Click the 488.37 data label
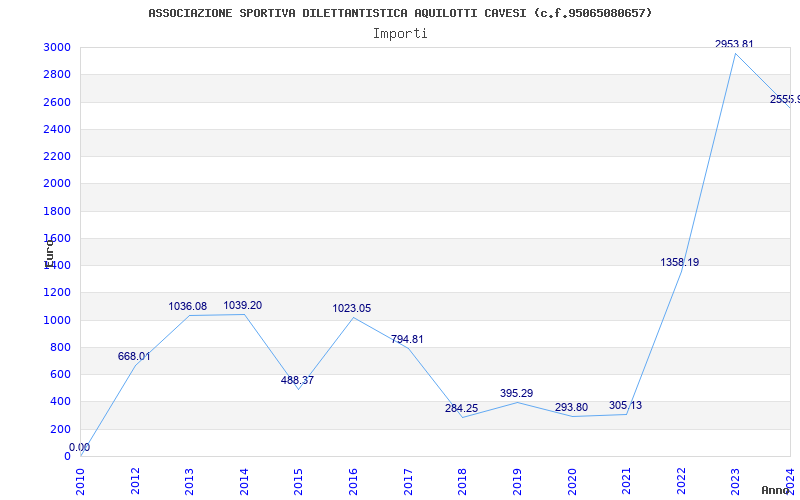This screenshot has width=800, height=500. tap(297, 380)
